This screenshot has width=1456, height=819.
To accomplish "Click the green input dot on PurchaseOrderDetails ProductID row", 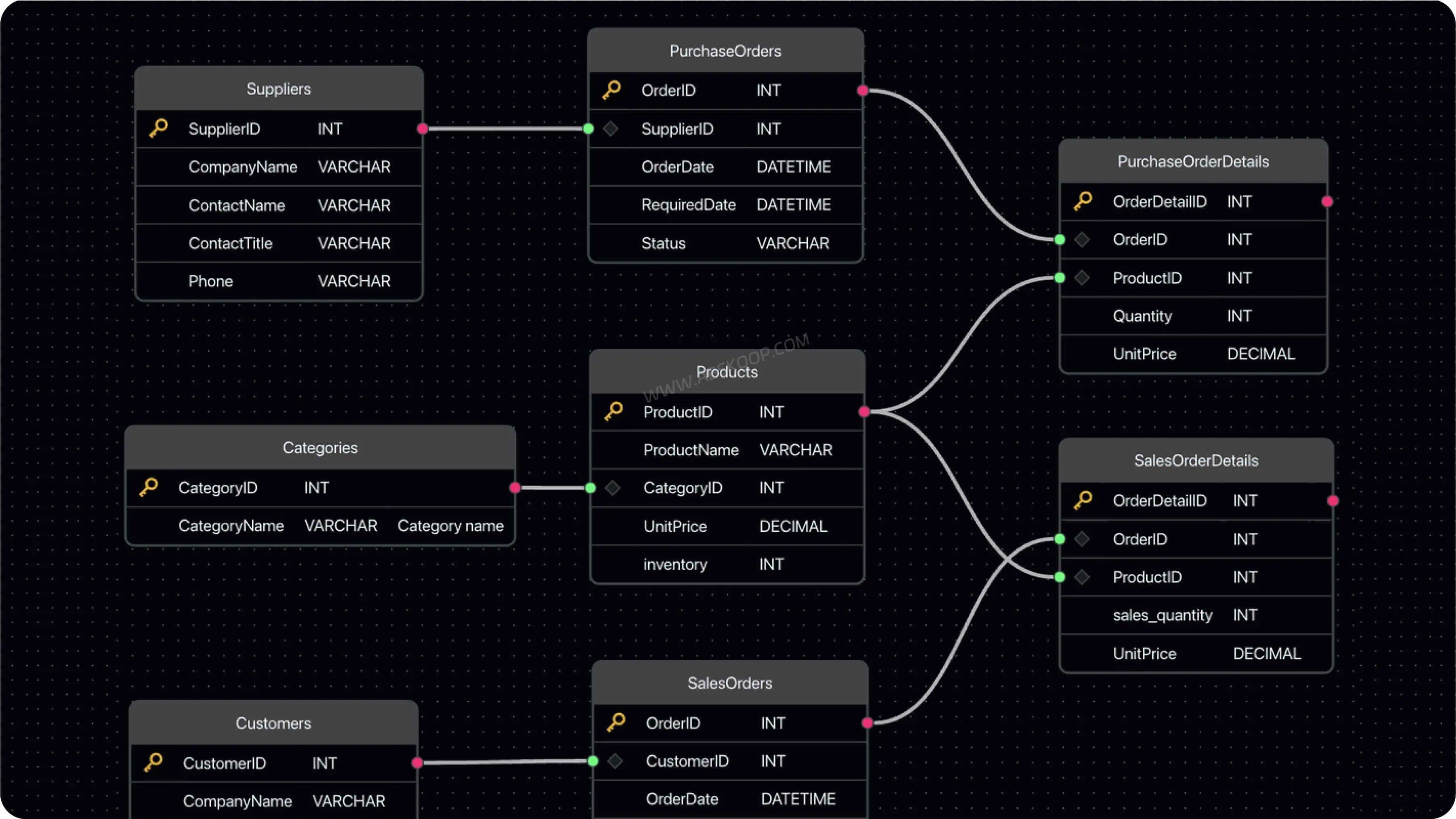I will (x=1060, y=278).
